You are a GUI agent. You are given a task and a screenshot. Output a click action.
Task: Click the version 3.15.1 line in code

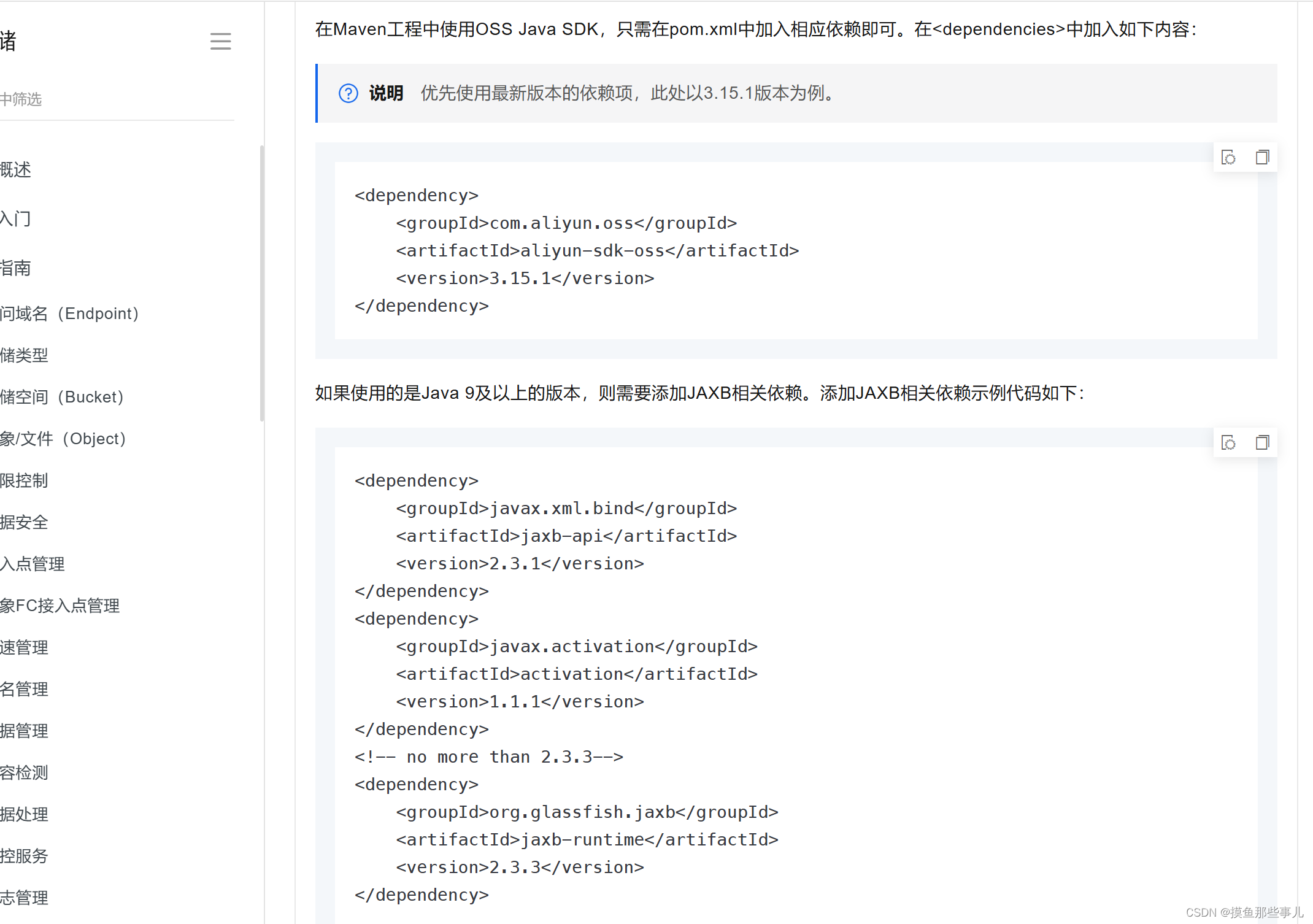[525, 278]
